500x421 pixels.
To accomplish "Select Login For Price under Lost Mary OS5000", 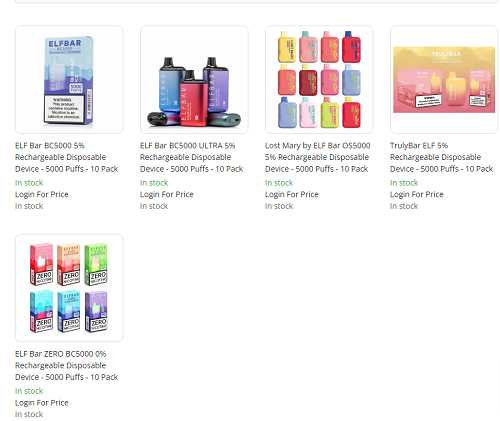I will (x=292, y=194).
